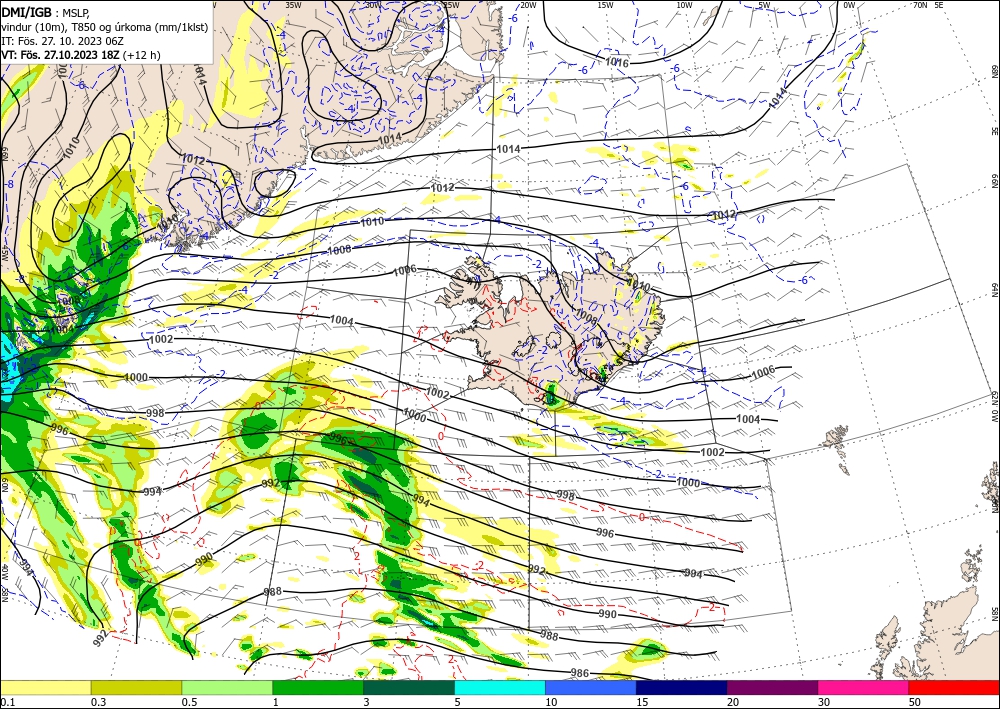The width and height of the screenshot is (1000, 709).
Task: Click the '30W' longitude label at top
Action: click(372, 5)
